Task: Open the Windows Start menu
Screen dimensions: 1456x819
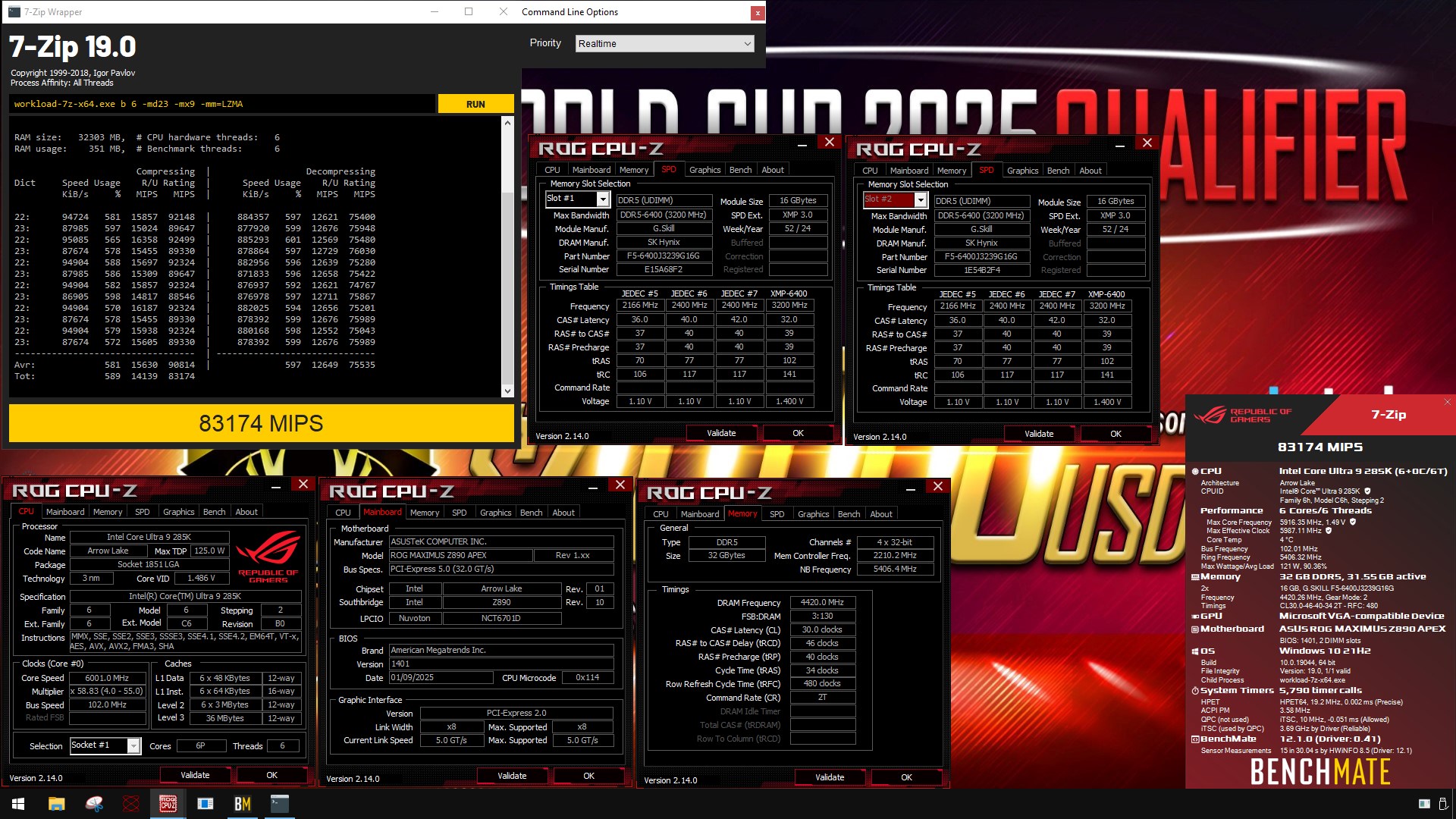Action: point(18,804)
